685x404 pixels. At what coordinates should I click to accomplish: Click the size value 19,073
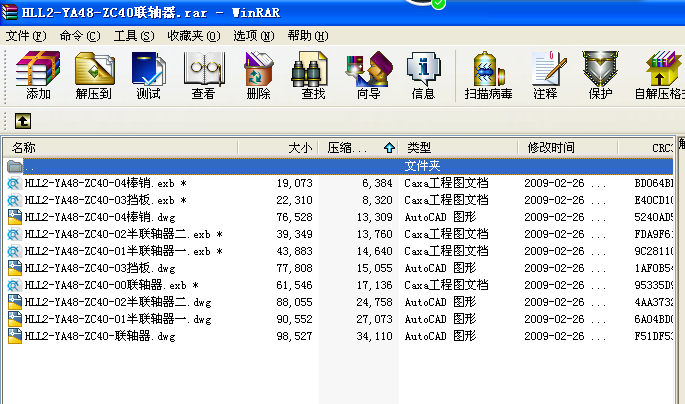pyautogui.click(x=294, y=183)
